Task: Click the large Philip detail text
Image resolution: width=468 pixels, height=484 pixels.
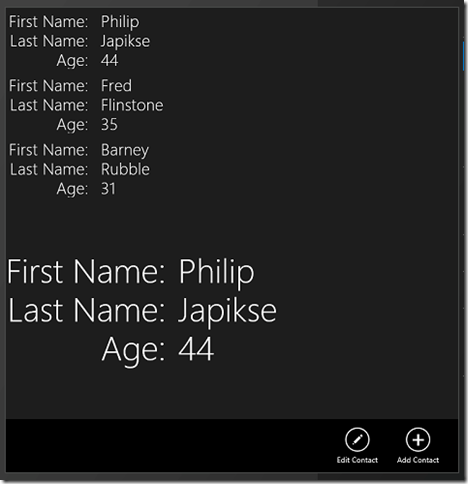Action: tap(217, 273)
